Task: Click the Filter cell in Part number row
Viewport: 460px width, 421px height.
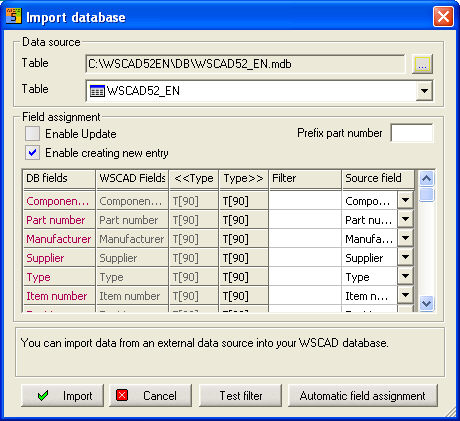Action: point(305,220)
